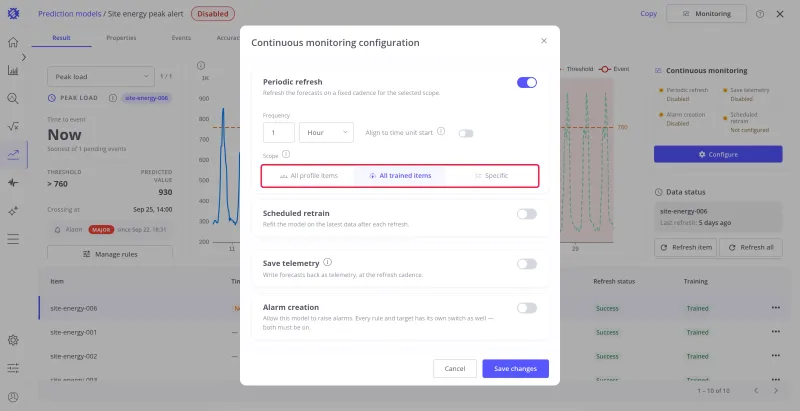Go to next page of table

click(776, 391)
